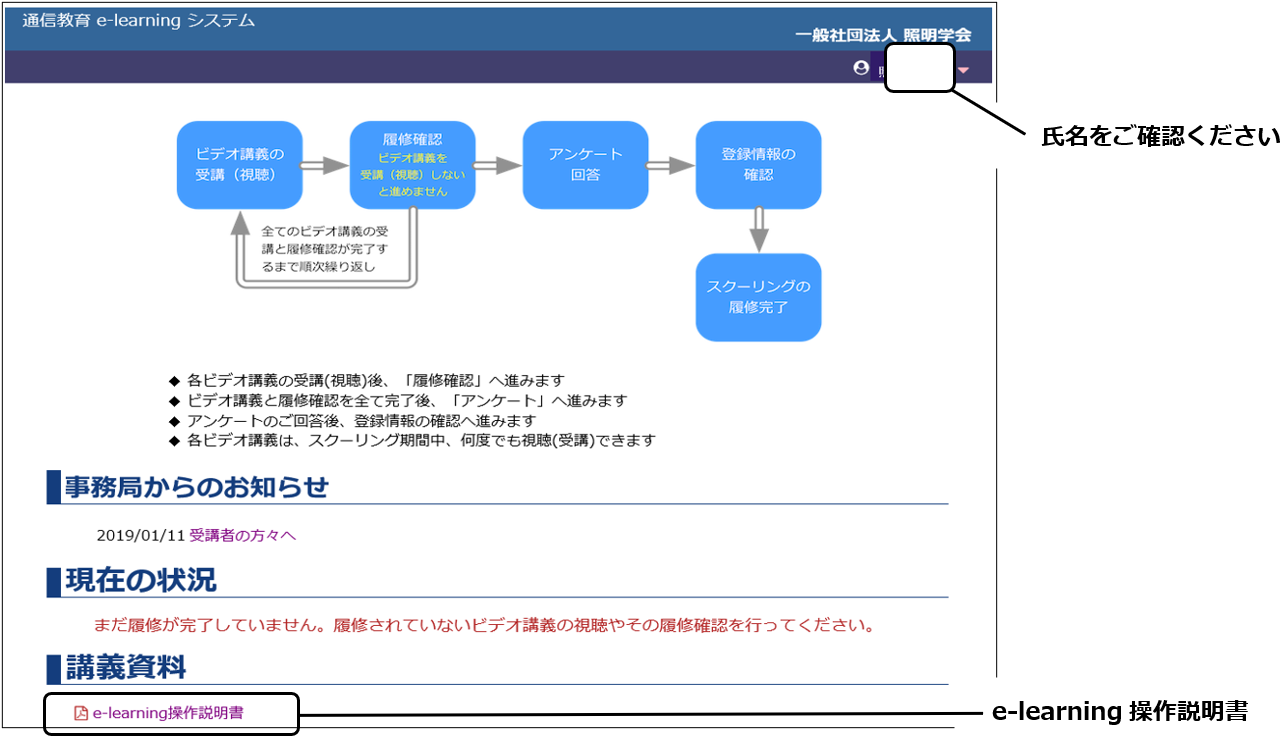Open the 受講者の方々へ notice link
This screenshot has width=1281, height=737.
point(243,535)
